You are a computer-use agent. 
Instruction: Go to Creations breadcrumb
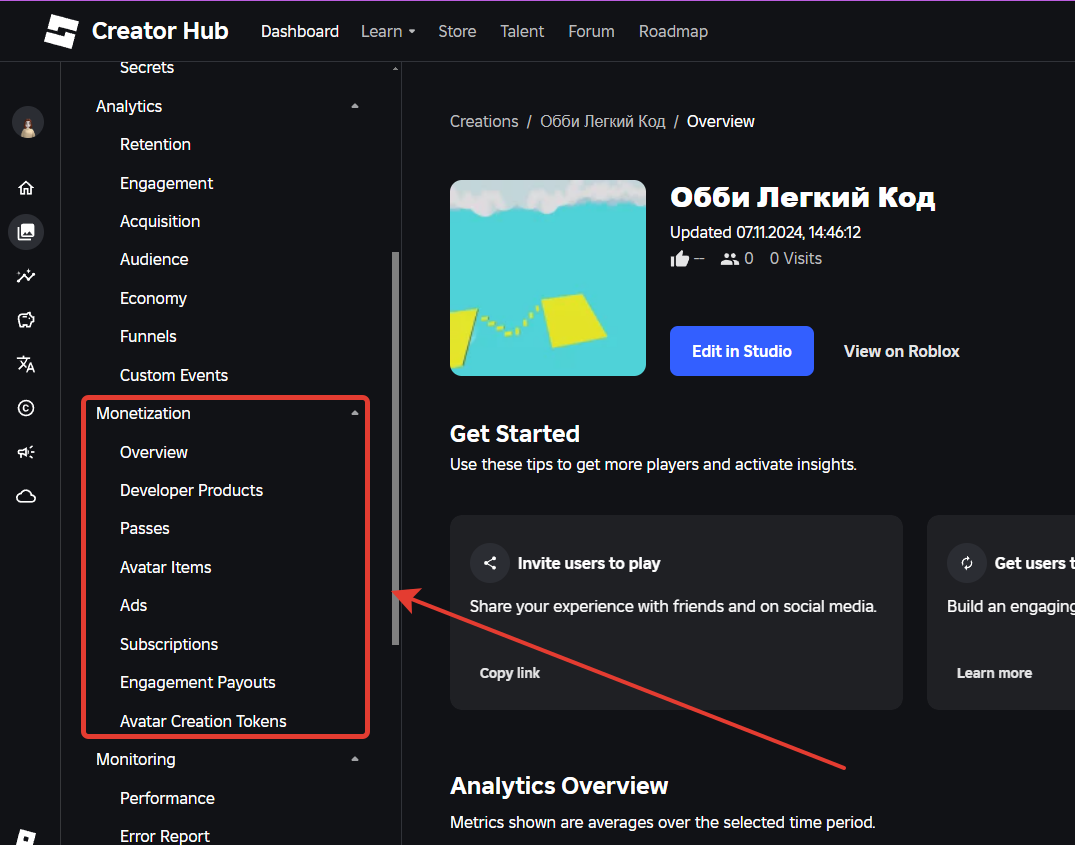(x=484, y=121)
